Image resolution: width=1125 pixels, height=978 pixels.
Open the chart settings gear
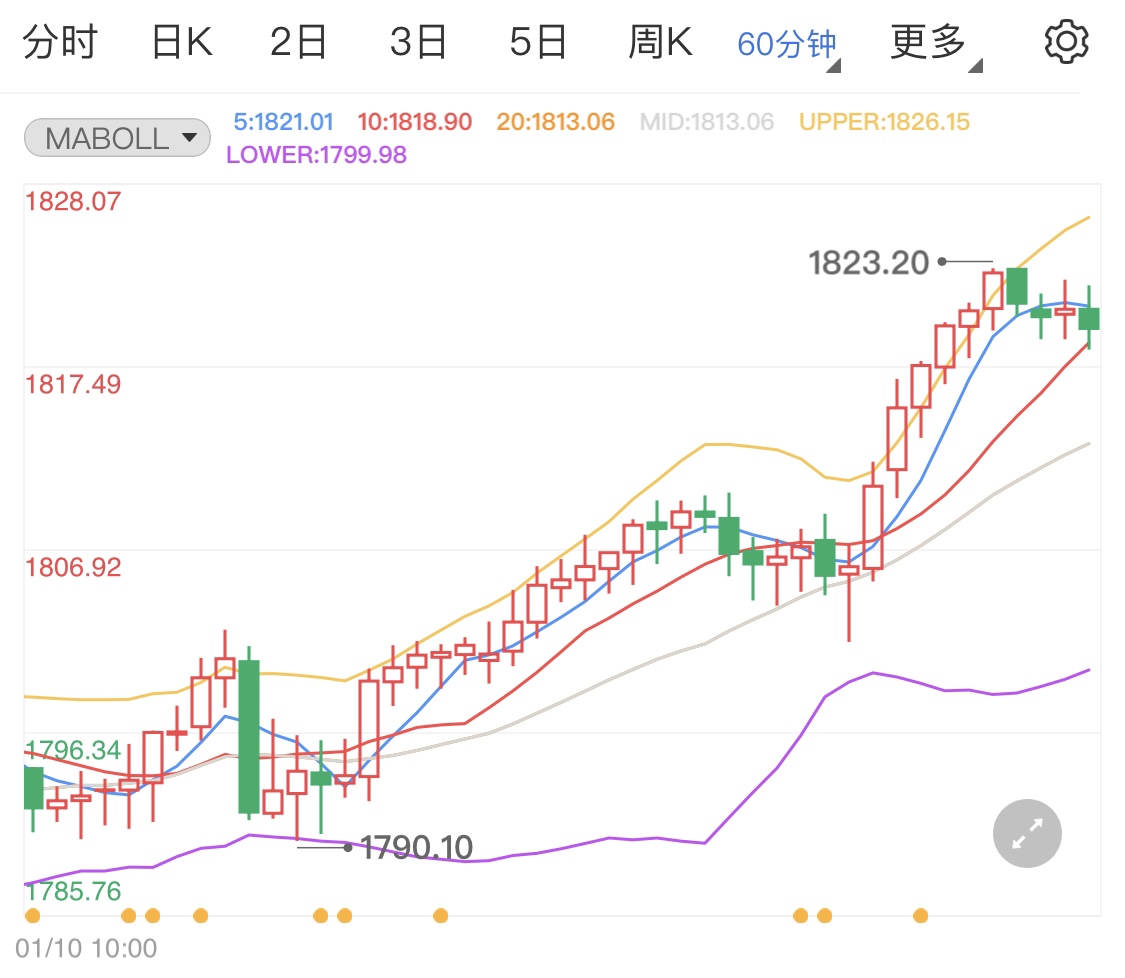1066,41
